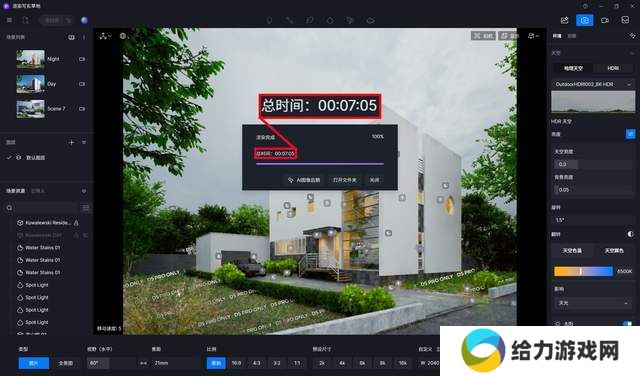The image size is (640, 376).
Task: Choose the 2k preset size
Action: (322, 363)
